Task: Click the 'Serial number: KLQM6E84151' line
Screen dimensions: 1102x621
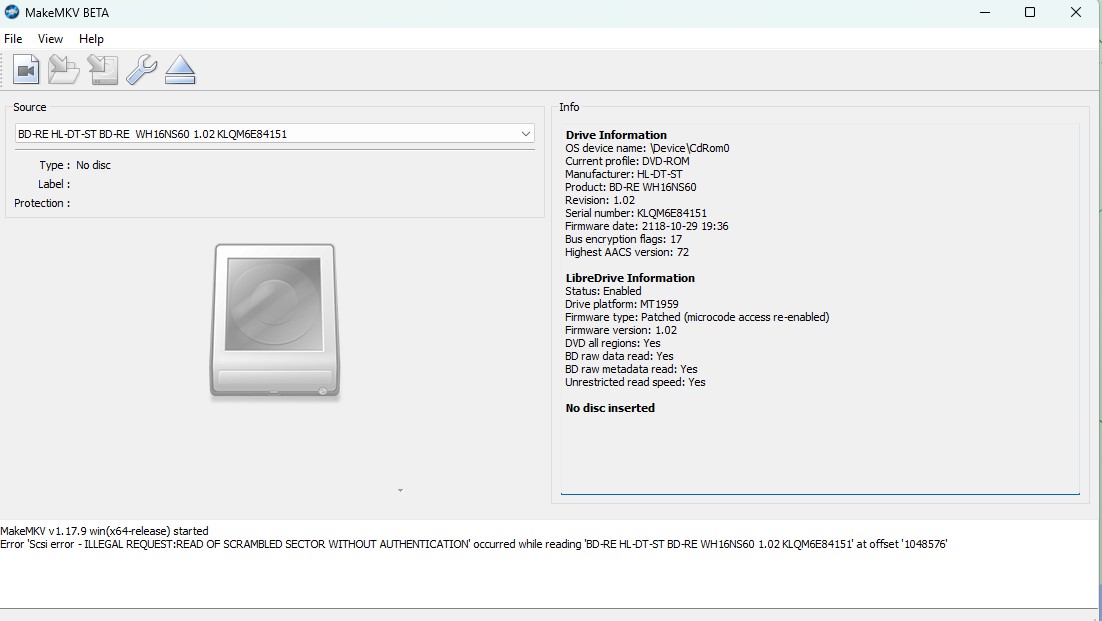Action: (x=636, y=213)
